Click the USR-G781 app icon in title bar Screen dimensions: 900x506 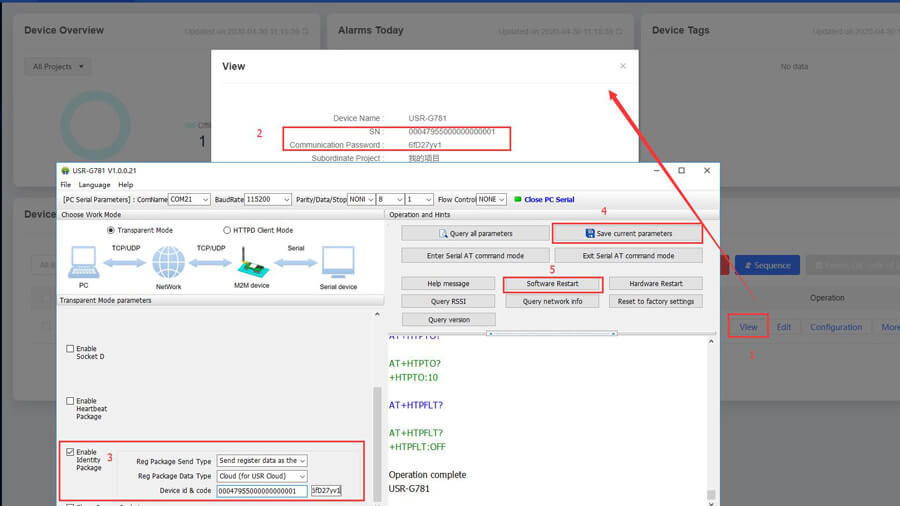(x=65, y=171)
